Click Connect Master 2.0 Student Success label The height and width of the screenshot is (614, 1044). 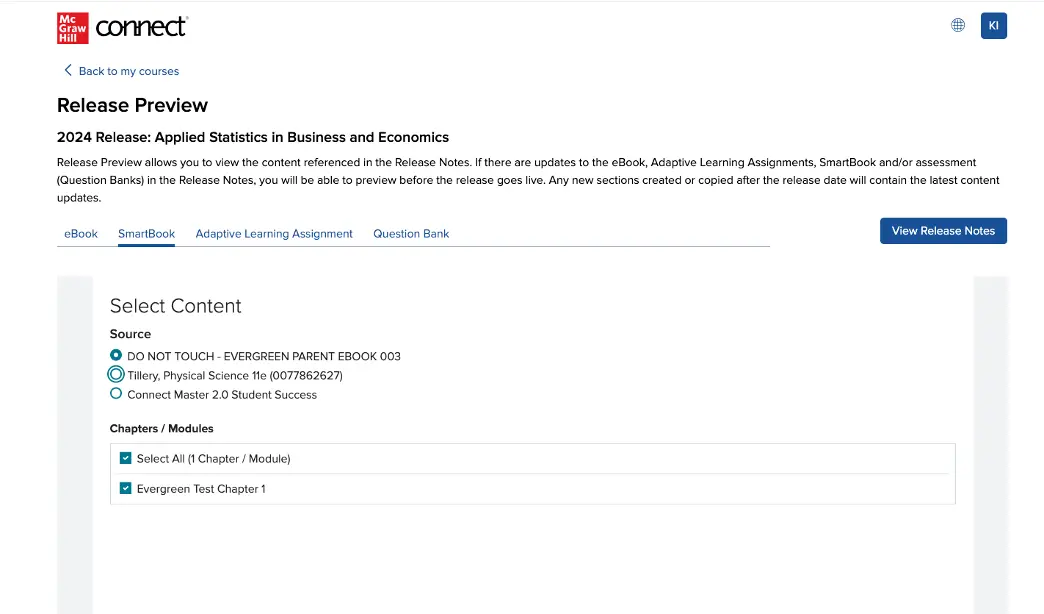[x=222, y=395]
